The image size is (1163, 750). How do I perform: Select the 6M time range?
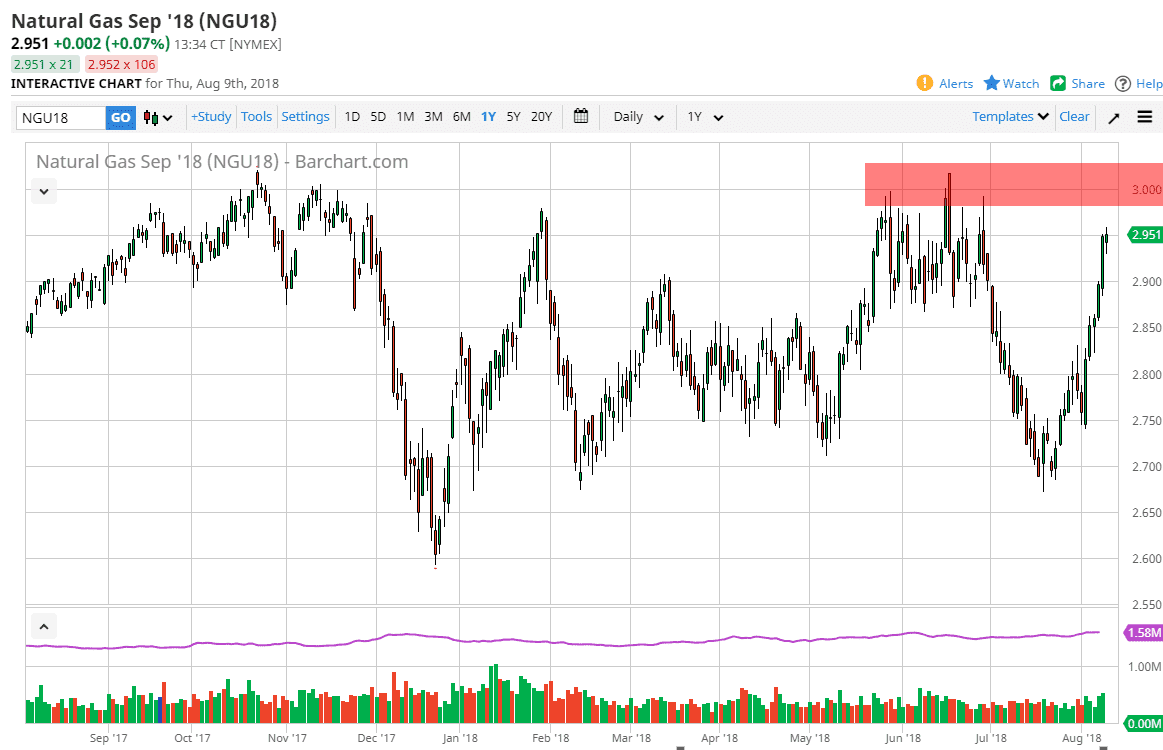click(461, 116)
